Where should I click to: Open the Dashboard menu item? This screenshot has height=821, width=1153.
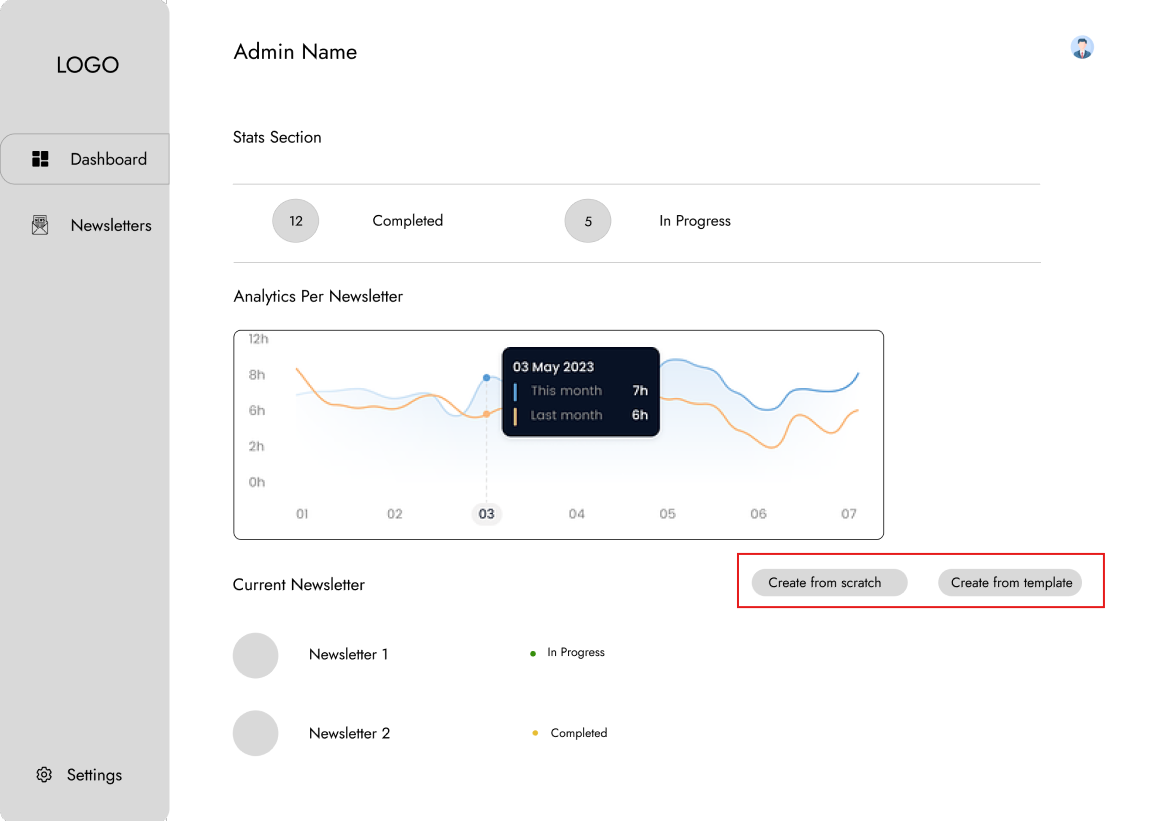pos(108,159)
